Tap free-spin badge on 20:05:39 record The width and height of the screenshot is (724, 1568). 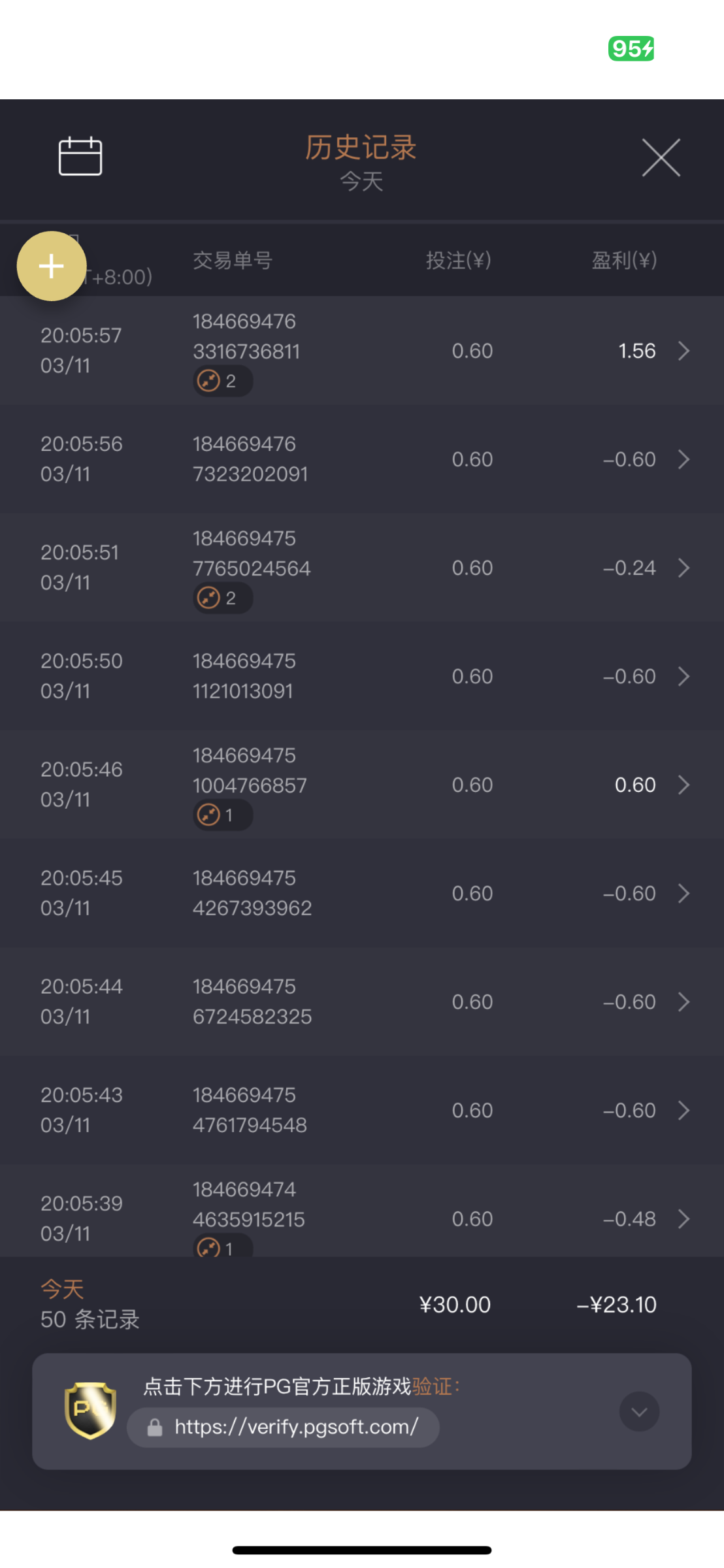pos(222,1247)
